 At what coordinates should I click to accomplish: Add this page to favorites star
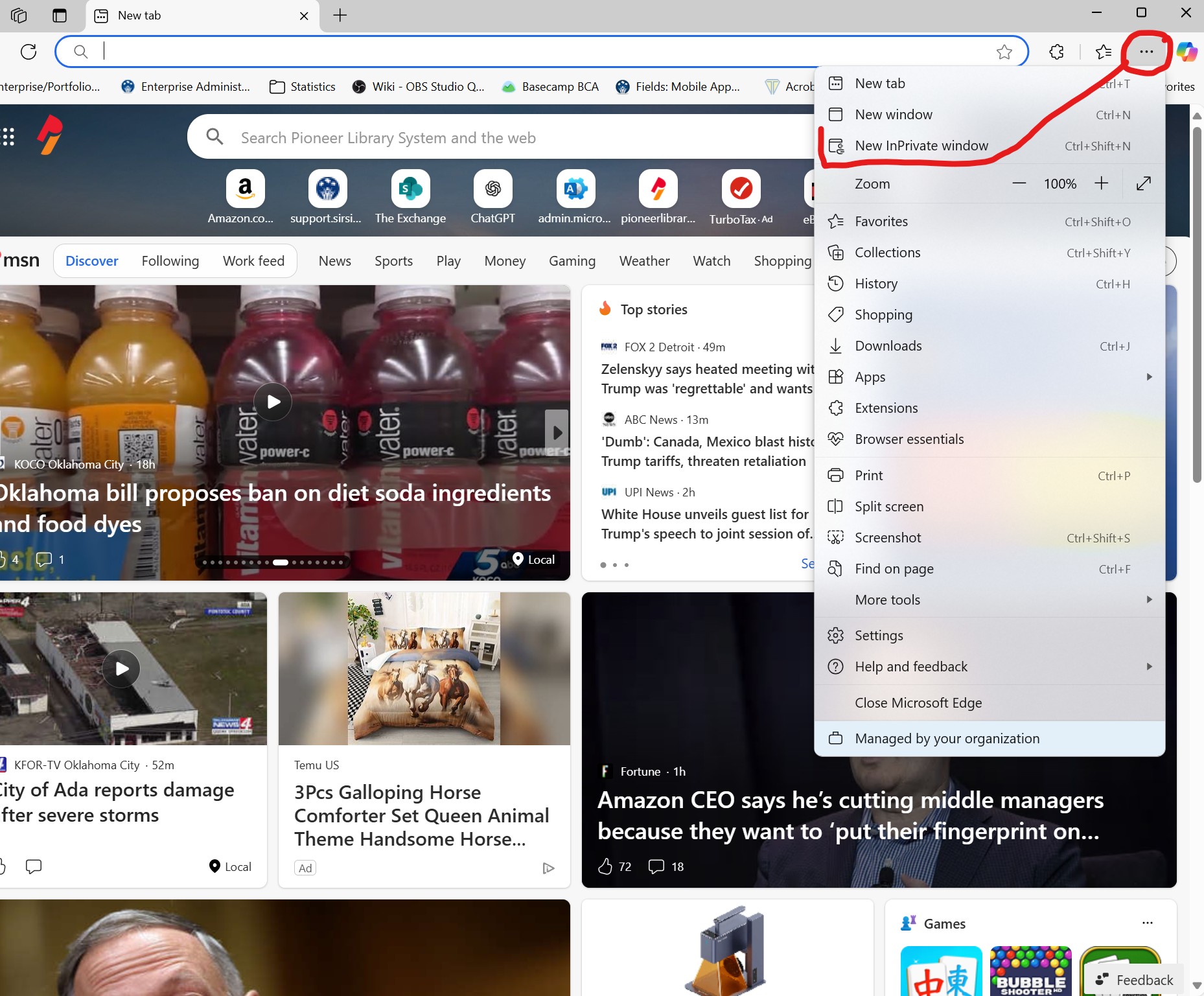pyautogui.click(x=1004, y=52)
